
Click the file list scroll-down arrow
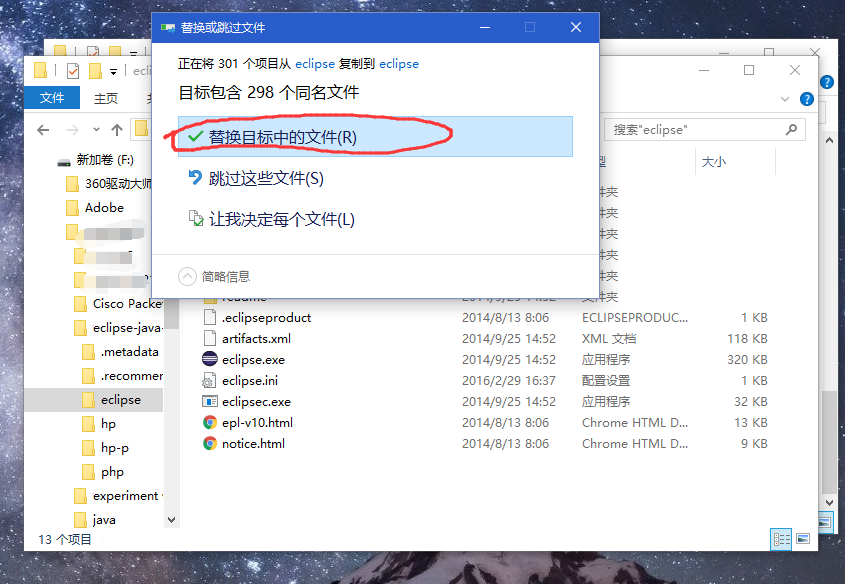pos(829,503)
